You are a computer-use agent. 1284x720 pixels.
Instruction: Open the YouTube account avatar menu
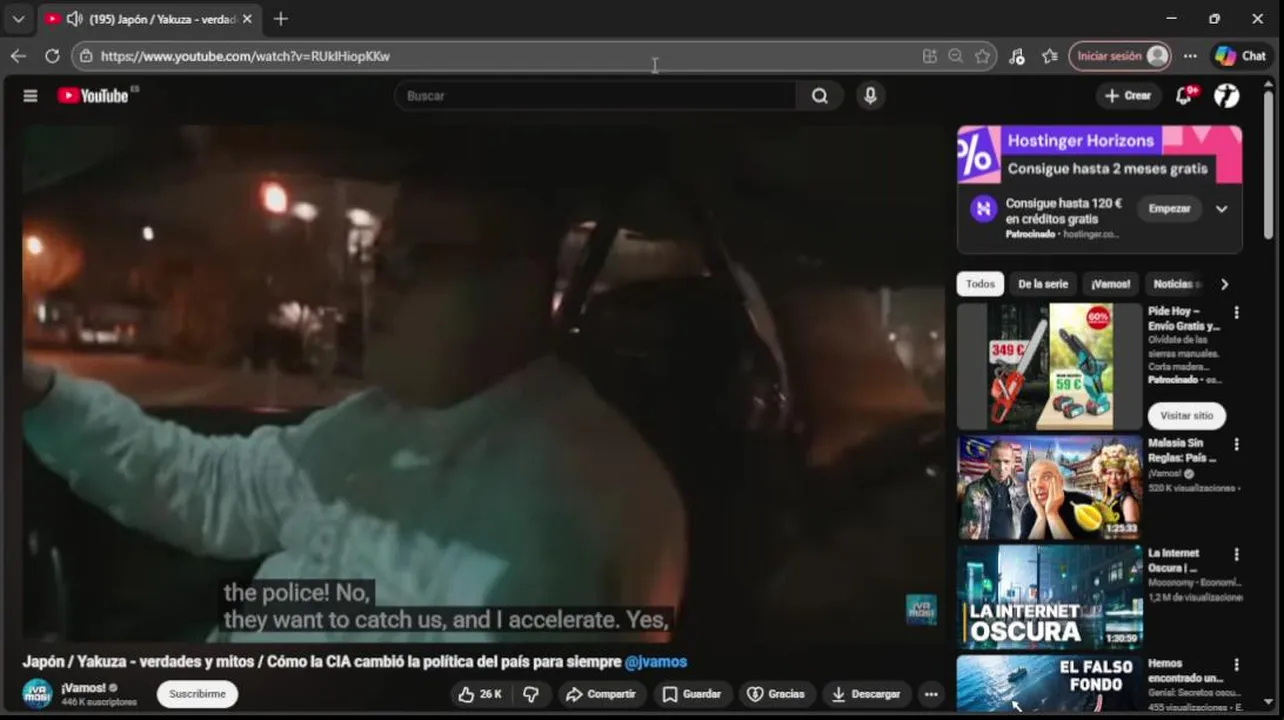point(1227,96)
